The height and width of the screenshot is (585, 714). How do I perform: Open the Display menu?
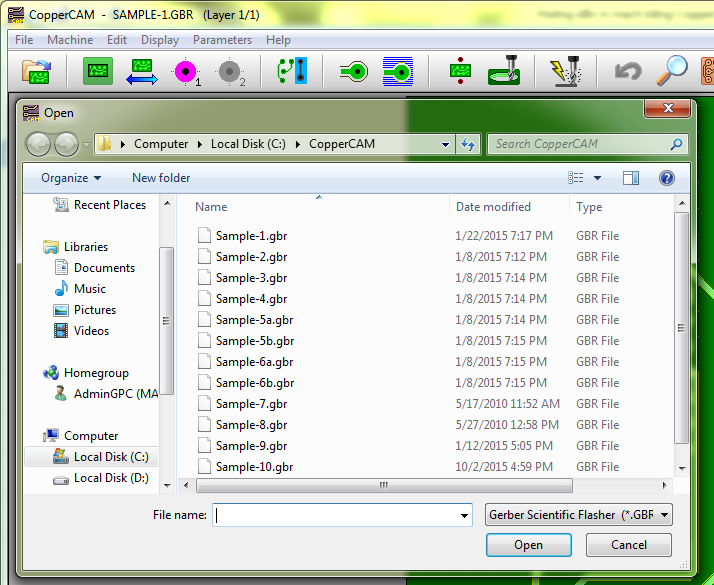160,40
